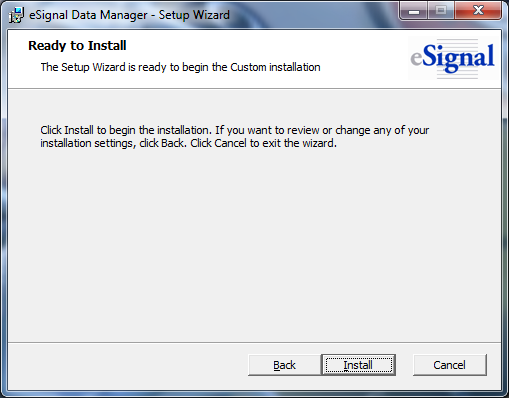Viewport: 509px width, 398px height.
Task: Click the separator line above the buttons
Action: click(x=254, y=342)
